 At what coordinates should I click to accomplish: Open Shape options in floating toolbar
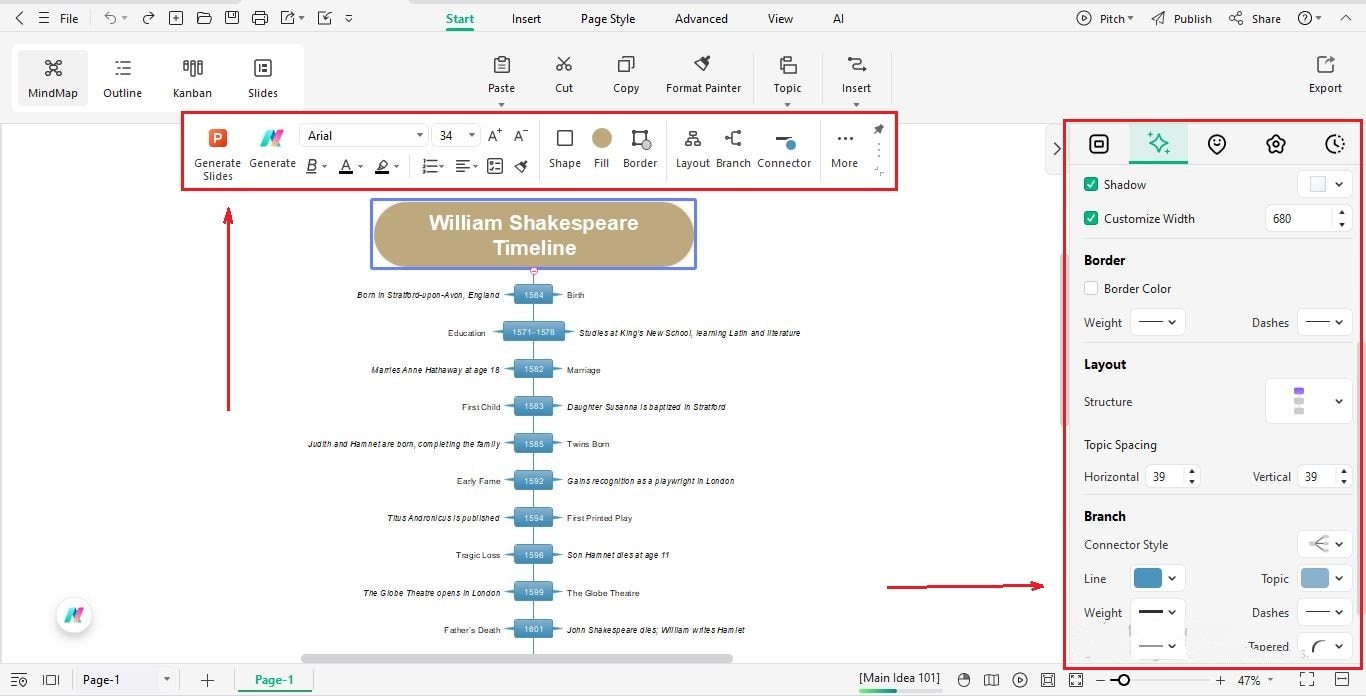[x=564, y=148]
